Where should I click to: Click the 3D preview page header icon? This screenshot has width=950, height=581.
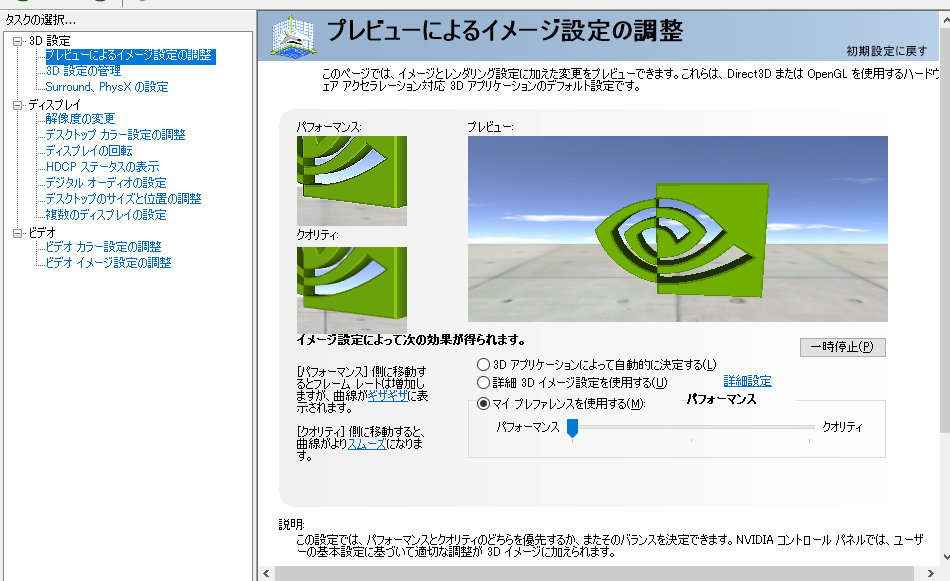click(293, 36)
